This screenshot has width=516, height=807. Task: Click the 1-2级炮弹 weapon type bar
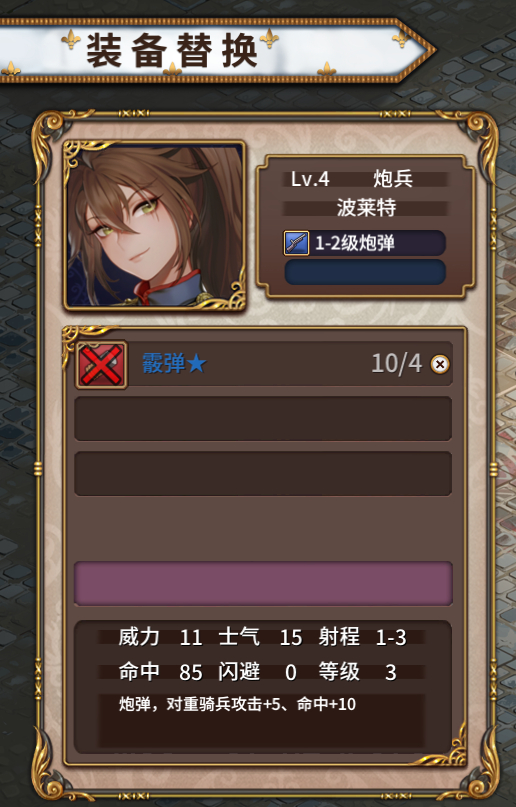click(x=365, y=243)
